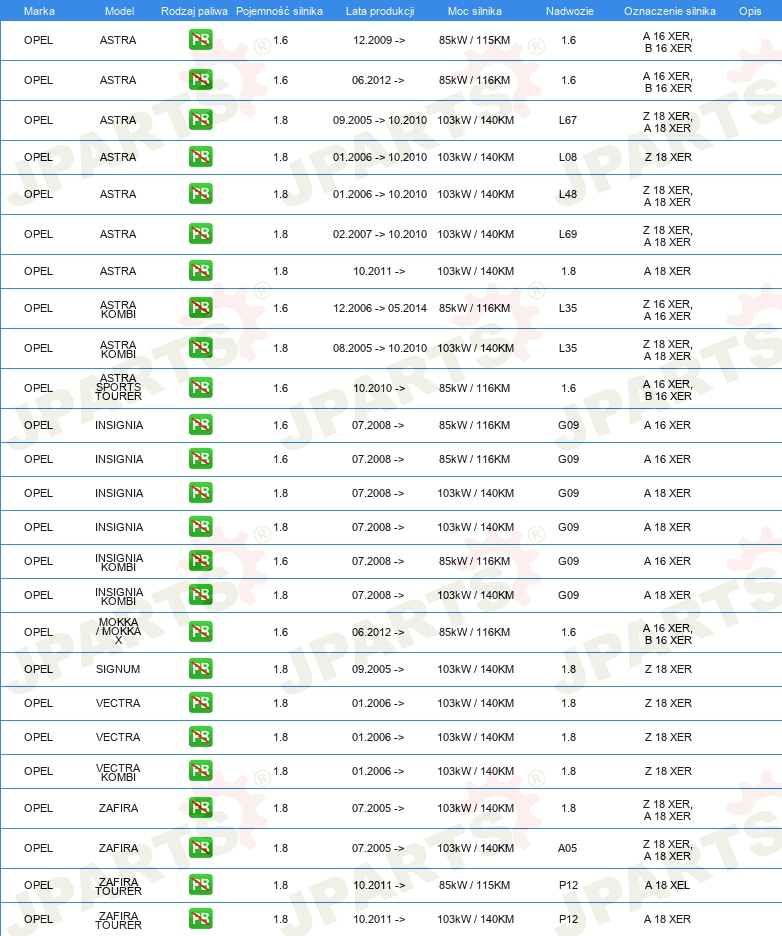
Task: Select 'INSIGNIA KOMBI' cell in 1.8 row
Action: (x=119, y=596)
